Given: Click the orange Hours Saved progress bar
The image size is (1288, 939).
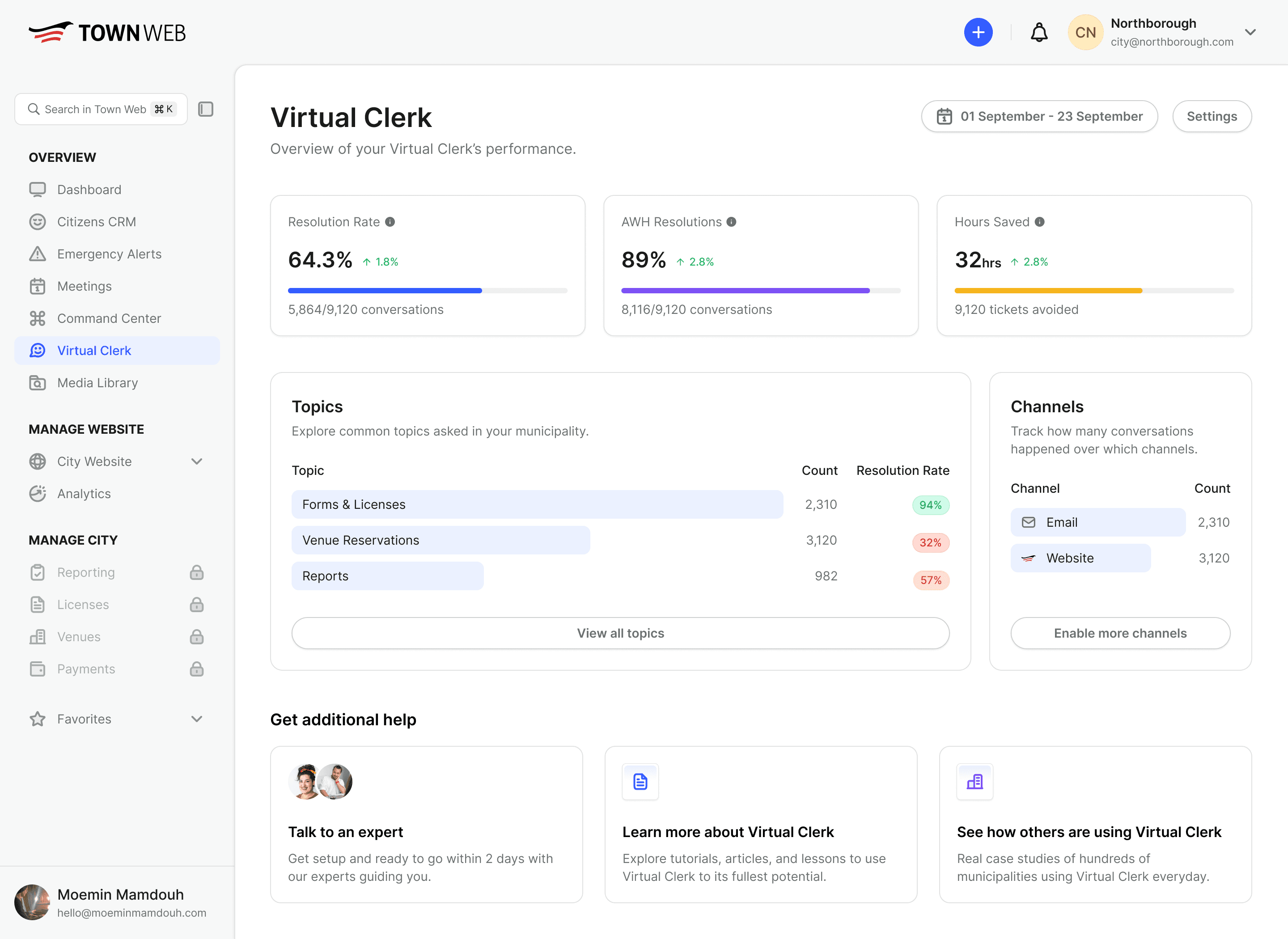Looking at the screenshot, I should tap(1048, 291).
